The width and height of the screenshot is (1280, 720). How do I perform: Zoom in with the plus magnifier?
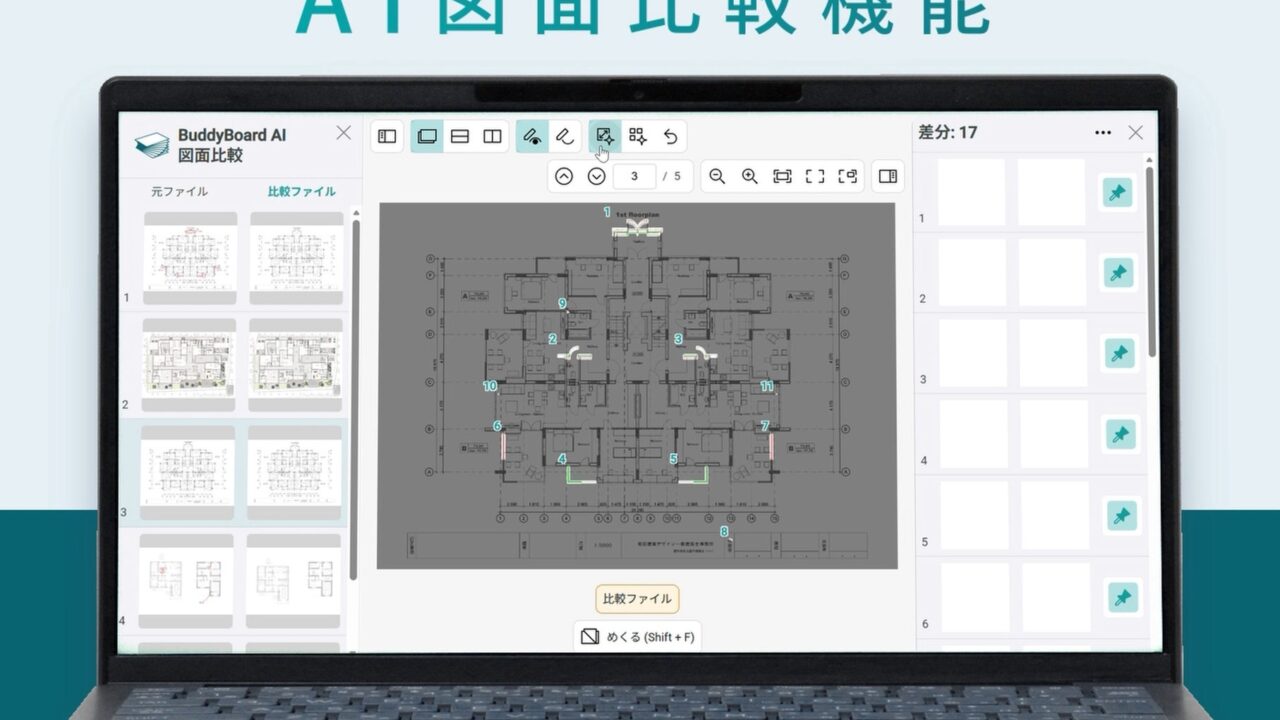(750, 176)
